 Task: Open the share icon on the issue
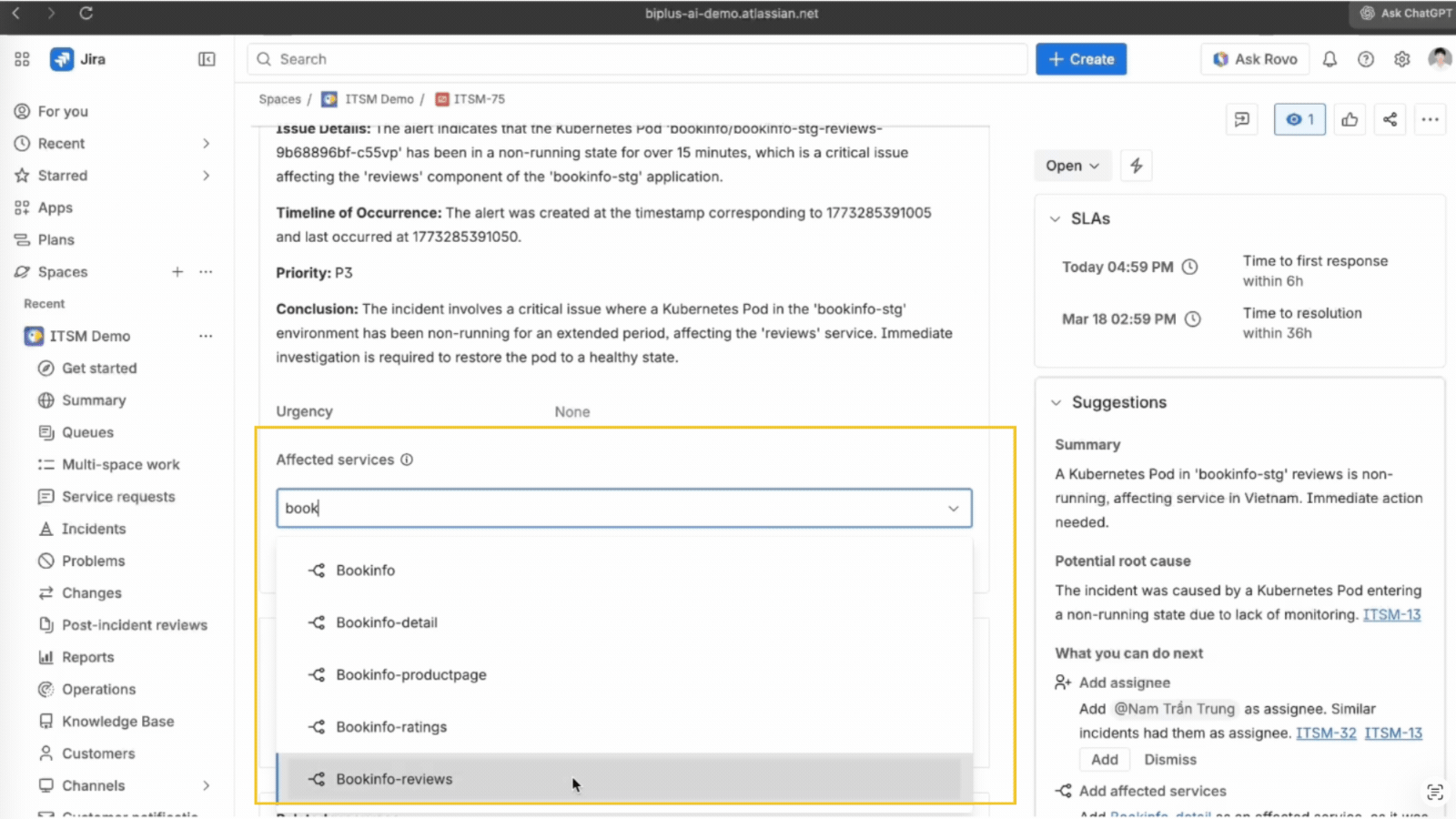click(1390, 119)
